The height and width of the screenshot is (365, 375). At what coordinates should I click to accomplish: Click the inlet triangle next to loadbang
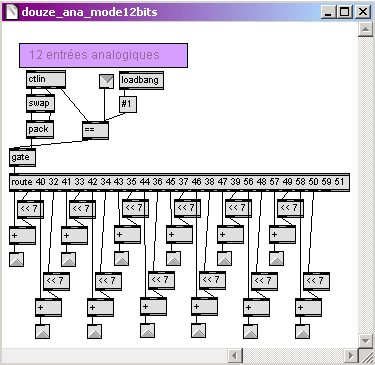[x=106, y=81]
